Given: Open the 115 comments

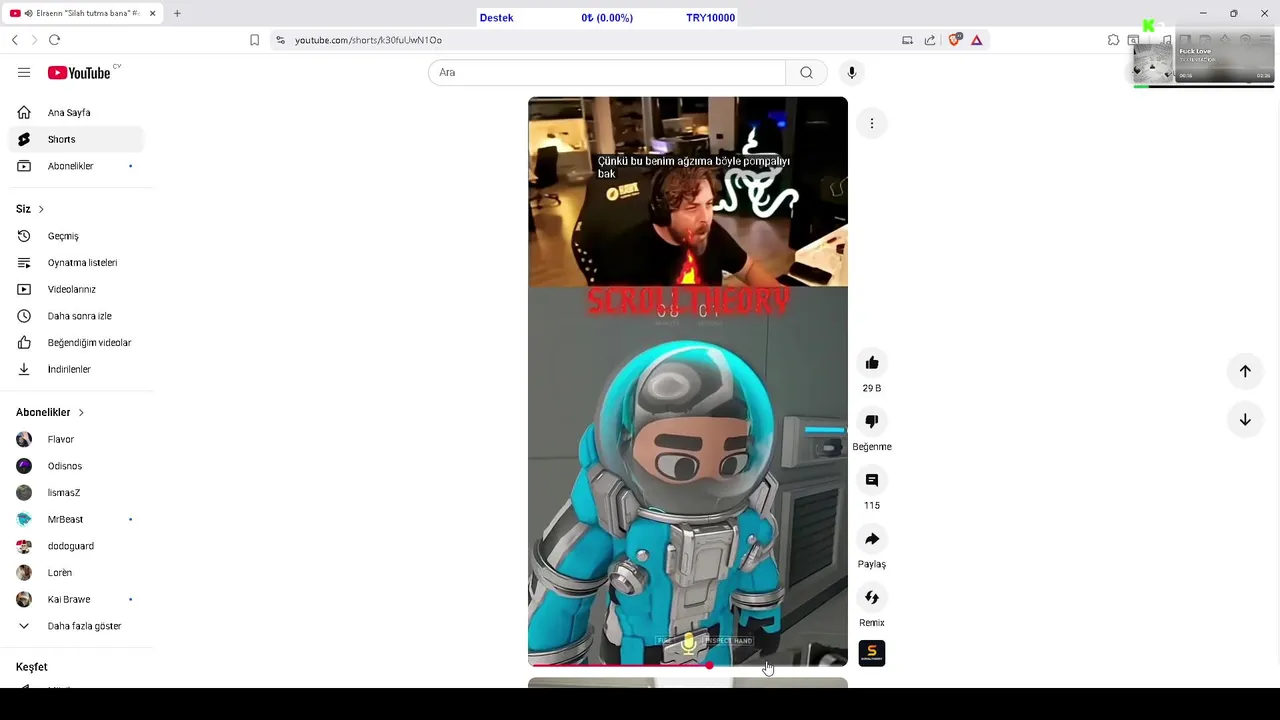Looking at the screenshot, I should tap(872, 480).
